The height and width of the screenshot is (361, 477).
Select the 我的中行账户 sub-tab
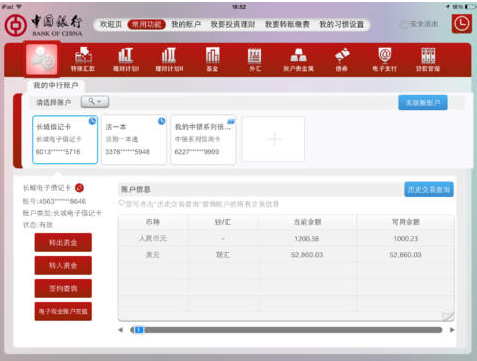point(56,86)
